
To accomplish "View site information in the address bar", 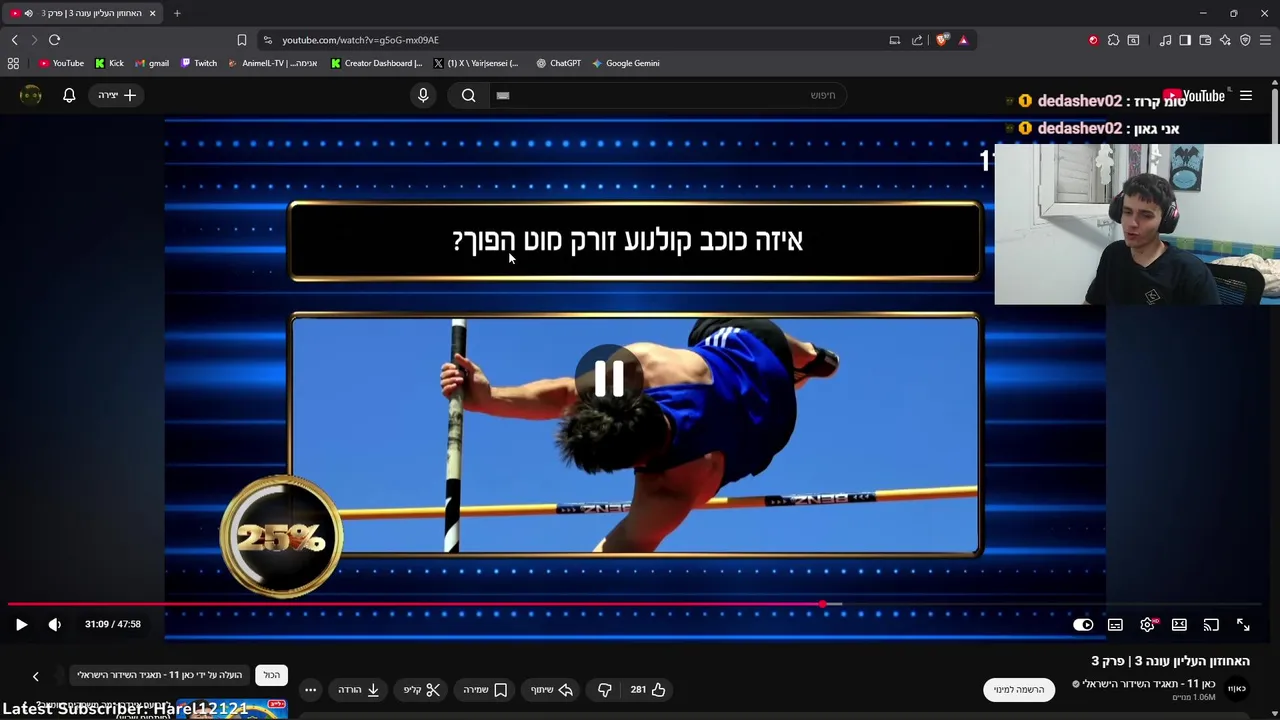I will tap(267, 40).
